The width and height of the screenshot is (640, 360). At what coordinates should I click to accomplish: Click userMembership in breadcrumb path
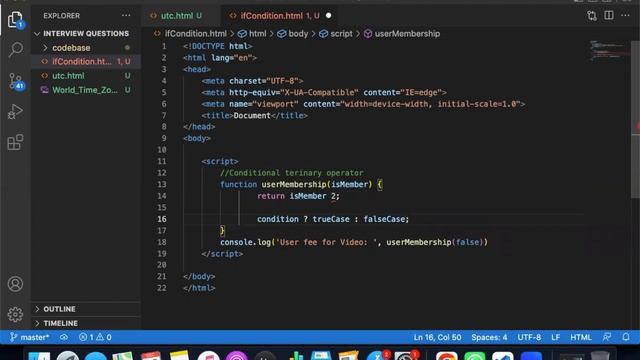pos(407,34)
